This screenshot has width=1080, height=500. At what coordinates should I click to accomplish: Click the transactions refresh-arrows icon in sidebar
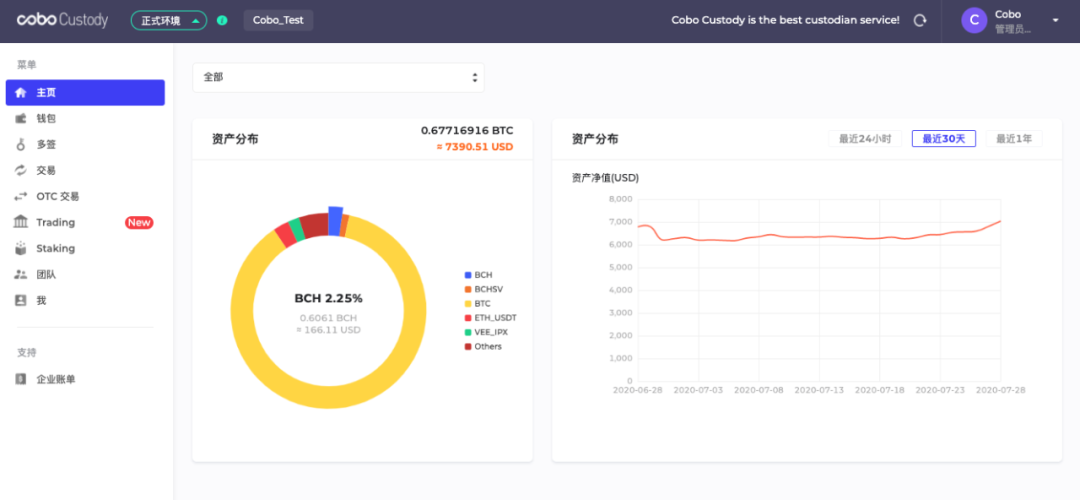click(20, 171)
